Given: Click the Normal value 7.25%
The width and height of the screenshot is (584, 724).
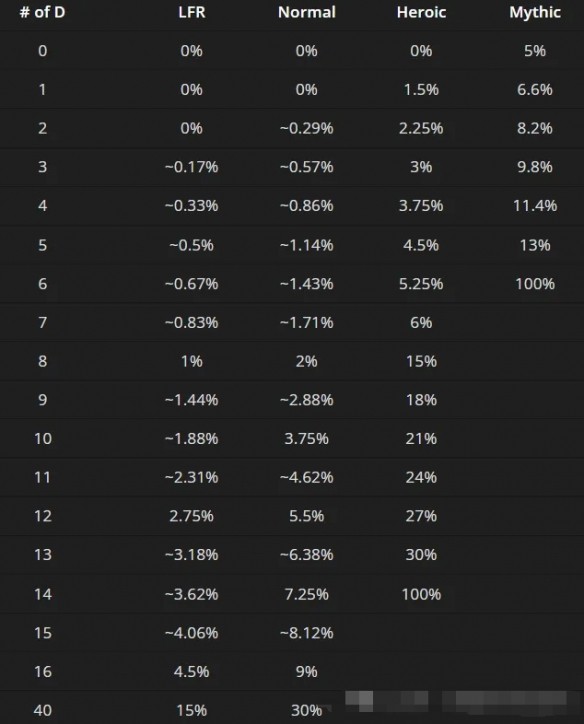Looking at the screenshot, I should click(x=307, y=594).
